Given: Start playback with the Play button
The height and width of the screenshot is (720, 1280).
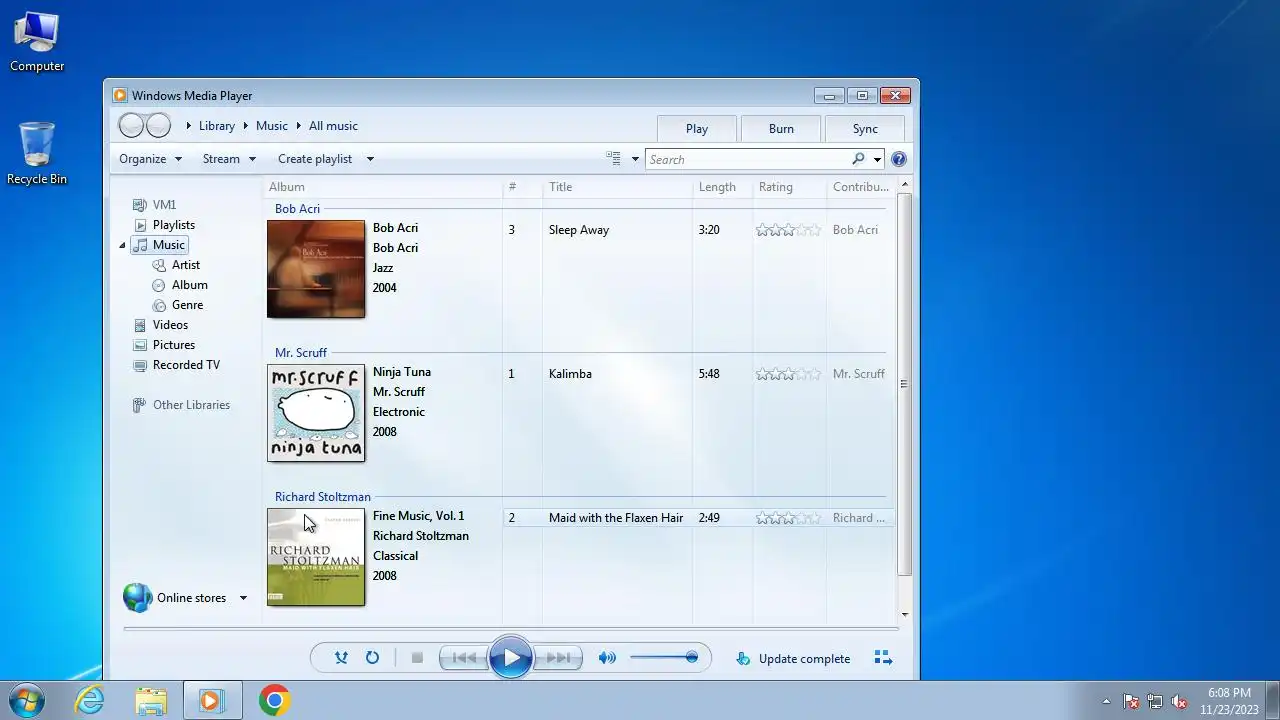Looking at the screenshot, I should [511, 658].
